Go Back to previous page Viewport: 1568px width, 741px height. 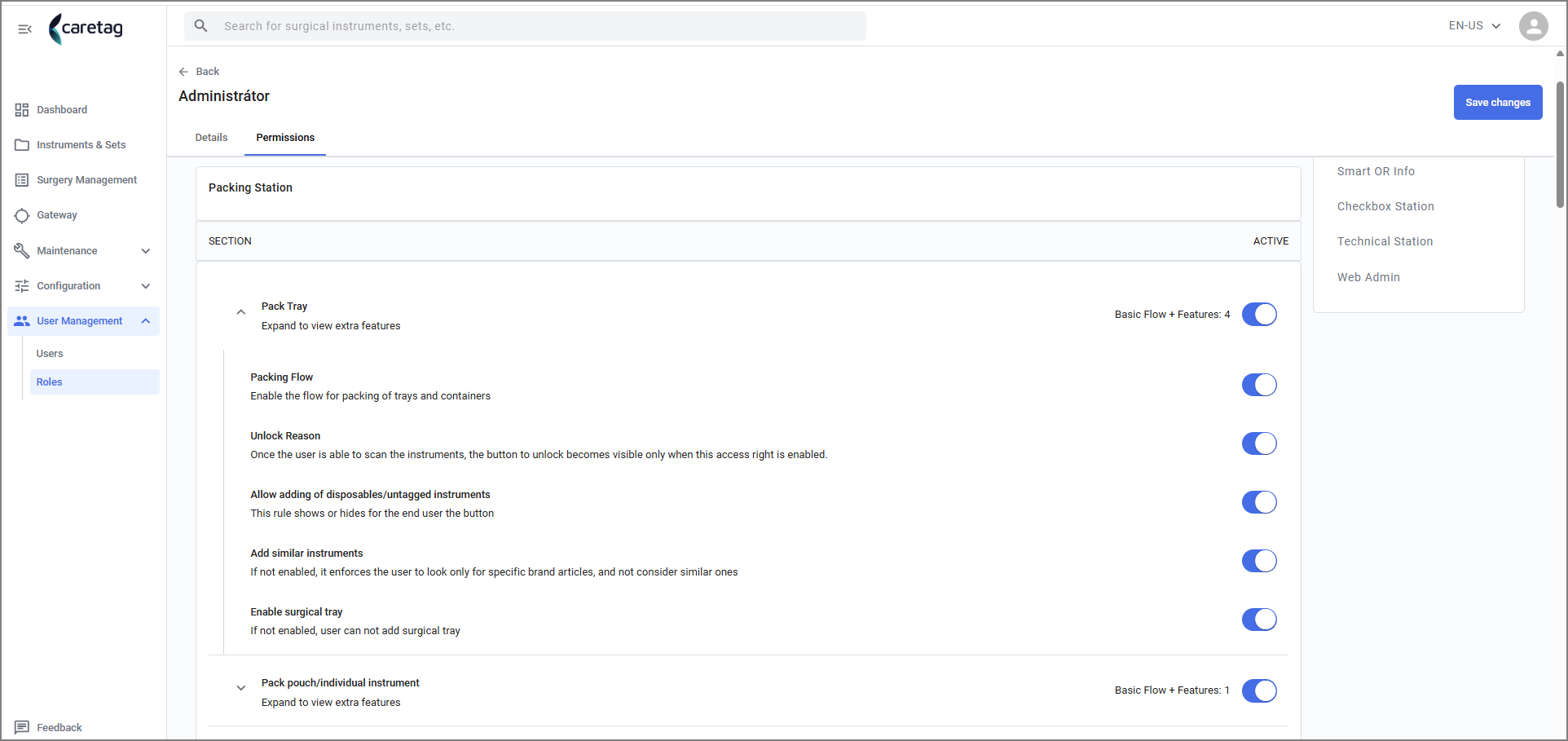tap(200, 72)
